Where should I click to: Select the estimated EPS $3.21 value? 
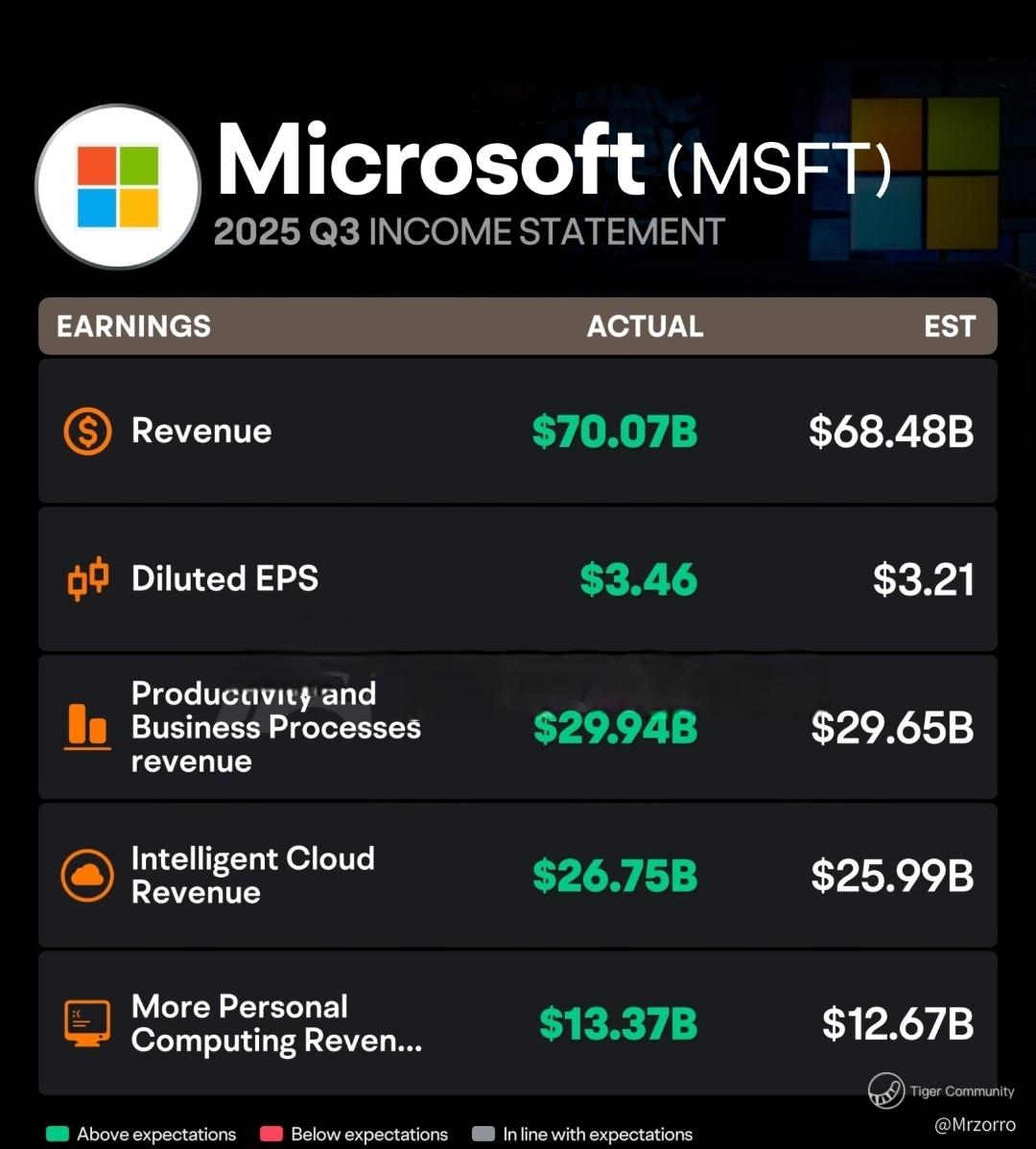923,579
